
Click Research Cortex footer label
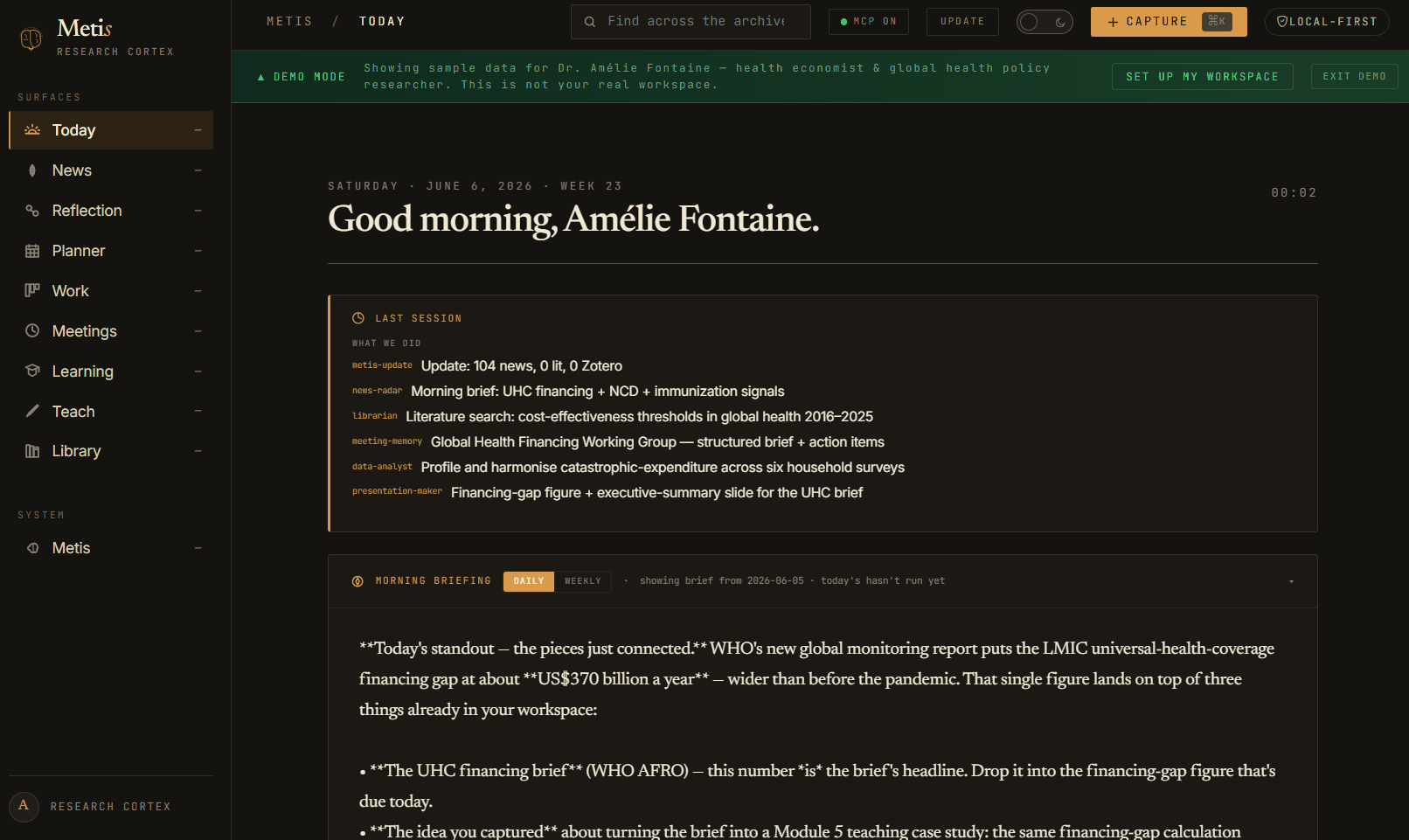pos(111,807)
